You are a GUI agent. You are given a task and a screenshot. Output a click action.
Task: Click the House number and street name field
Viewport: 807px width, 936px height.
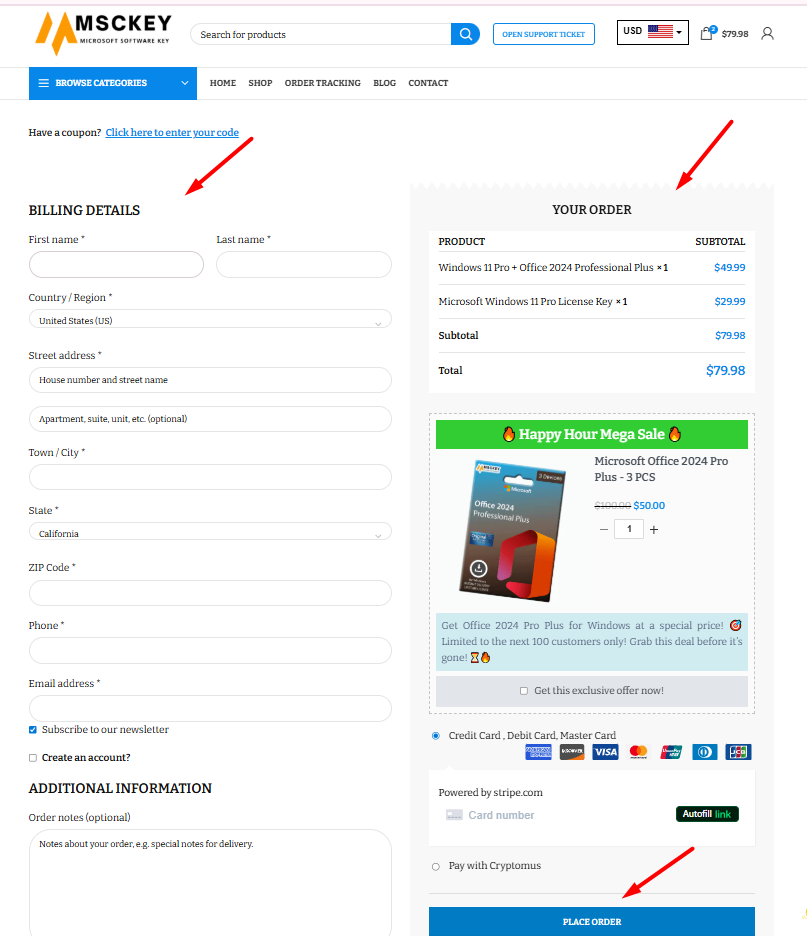click(x=210, y=380)
